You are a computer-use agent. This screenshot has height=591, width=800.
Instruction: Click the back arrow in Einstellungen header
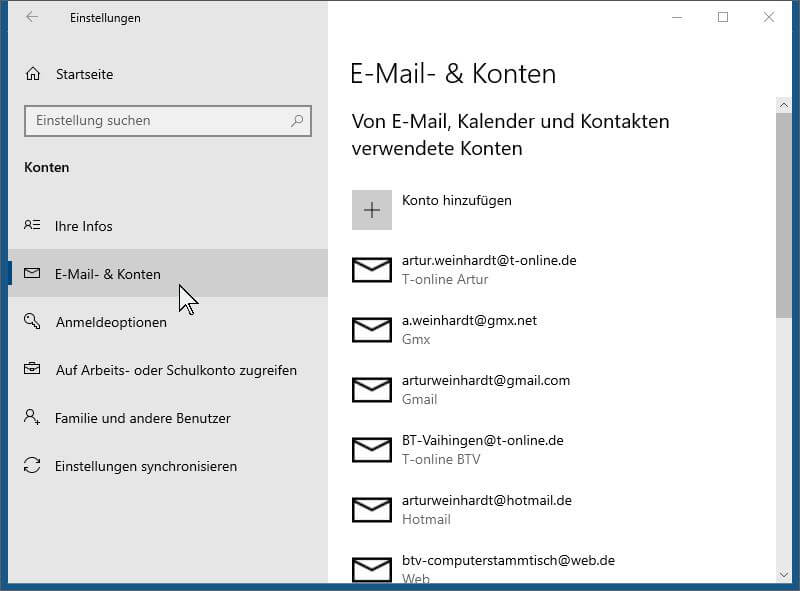pos(32,17)
